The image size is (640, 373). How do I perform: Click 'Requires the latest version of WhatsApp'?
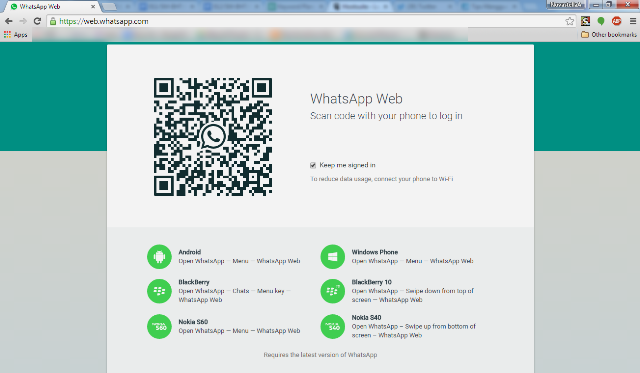tap(320, 355)
